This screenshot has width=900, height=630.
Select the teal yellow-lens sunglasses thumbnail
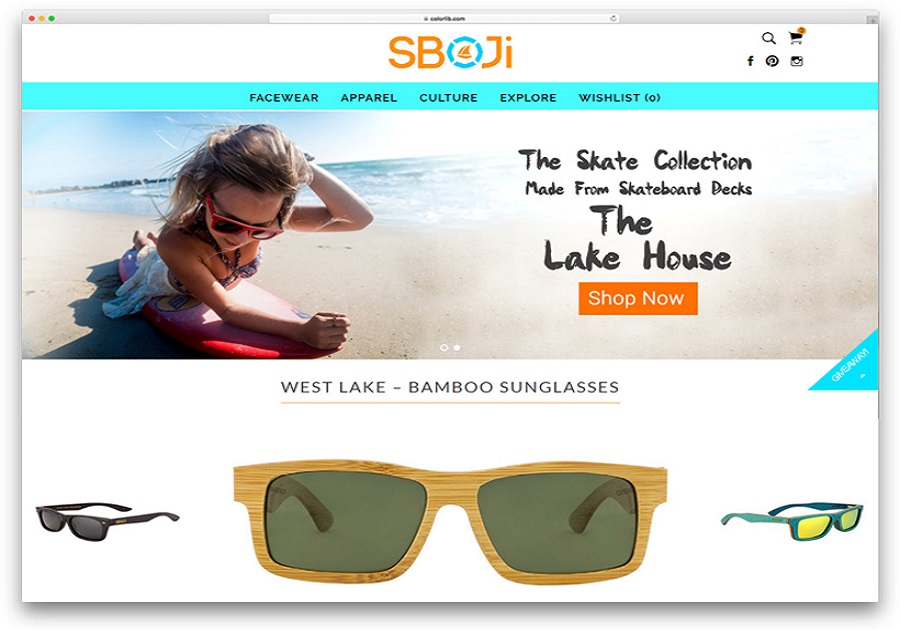(792, 520)
